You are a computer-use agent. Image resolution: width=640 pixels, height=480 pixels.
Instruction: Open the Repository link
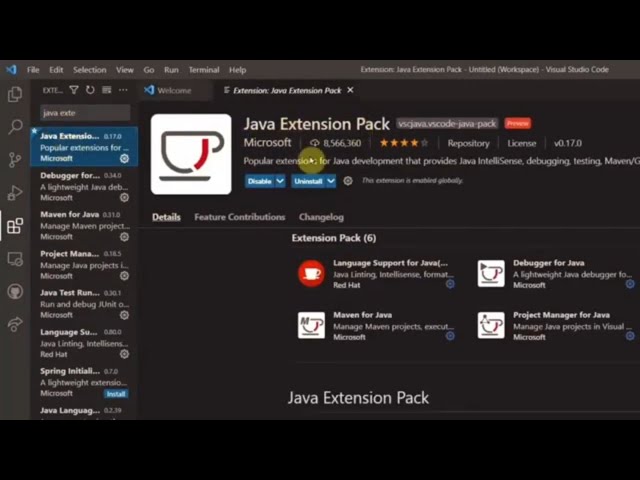468,143
